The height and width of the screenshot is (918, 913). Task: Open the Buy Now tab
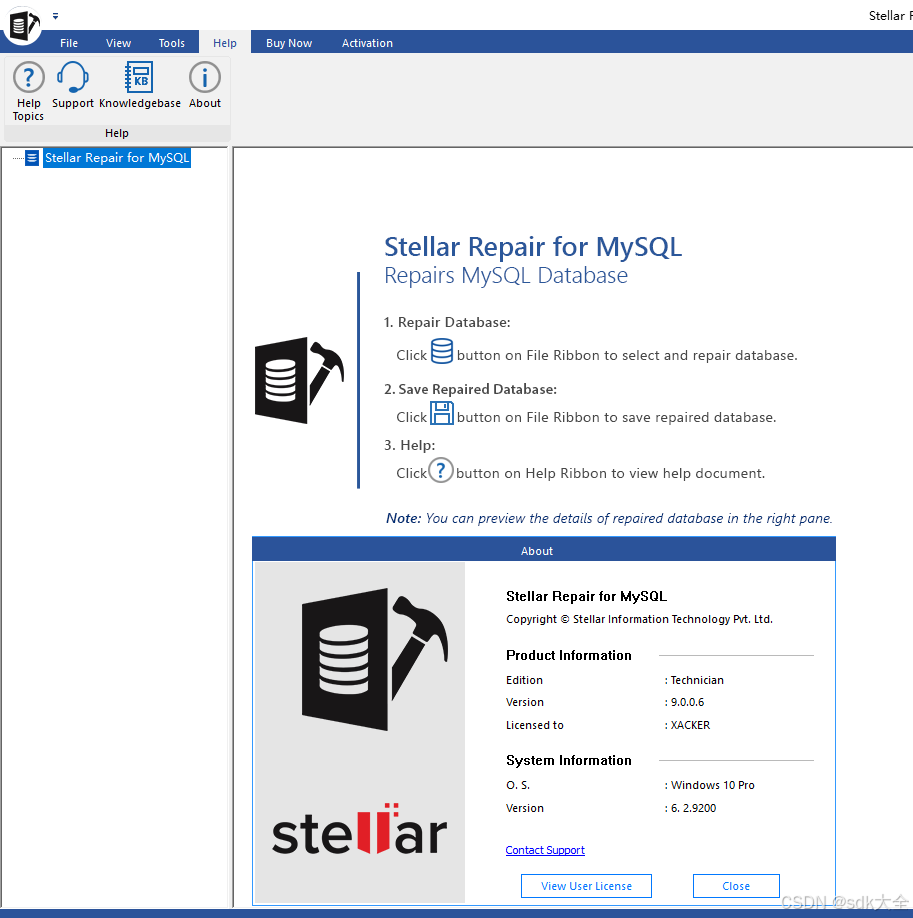point(289,43)
